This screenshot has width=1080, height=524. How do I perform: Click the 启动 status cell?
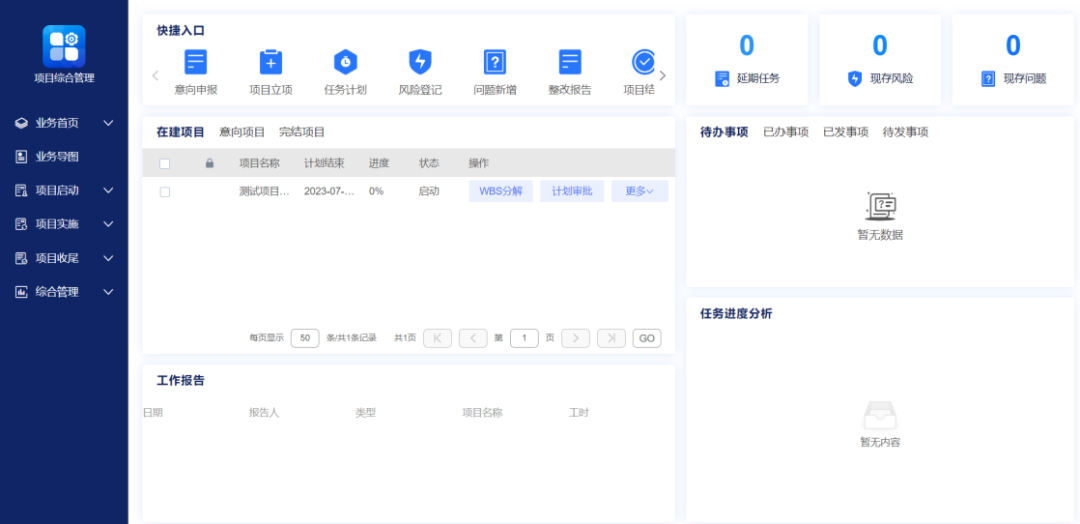[428, 191]
